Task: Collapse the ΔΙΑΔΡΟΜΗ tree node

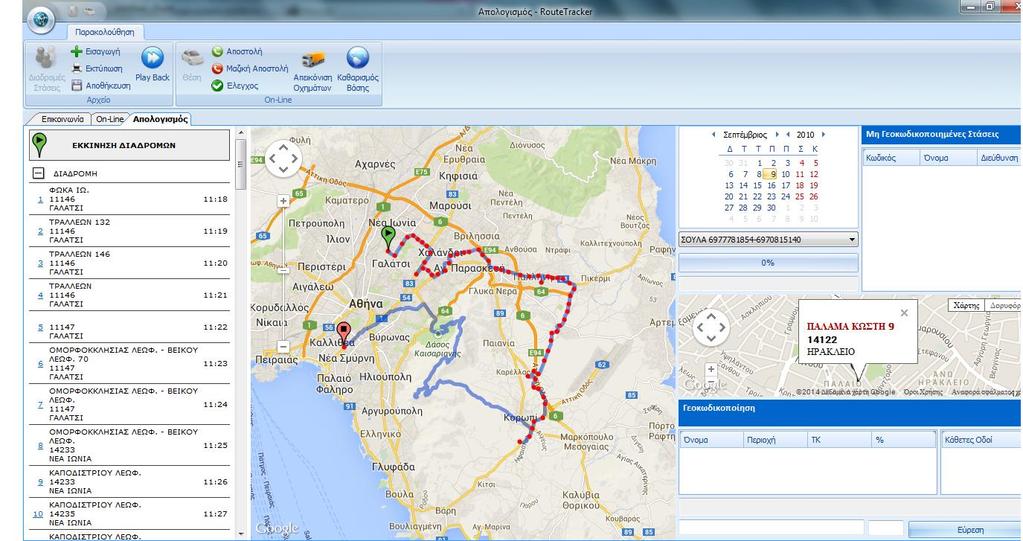Action: click(38, 174)
